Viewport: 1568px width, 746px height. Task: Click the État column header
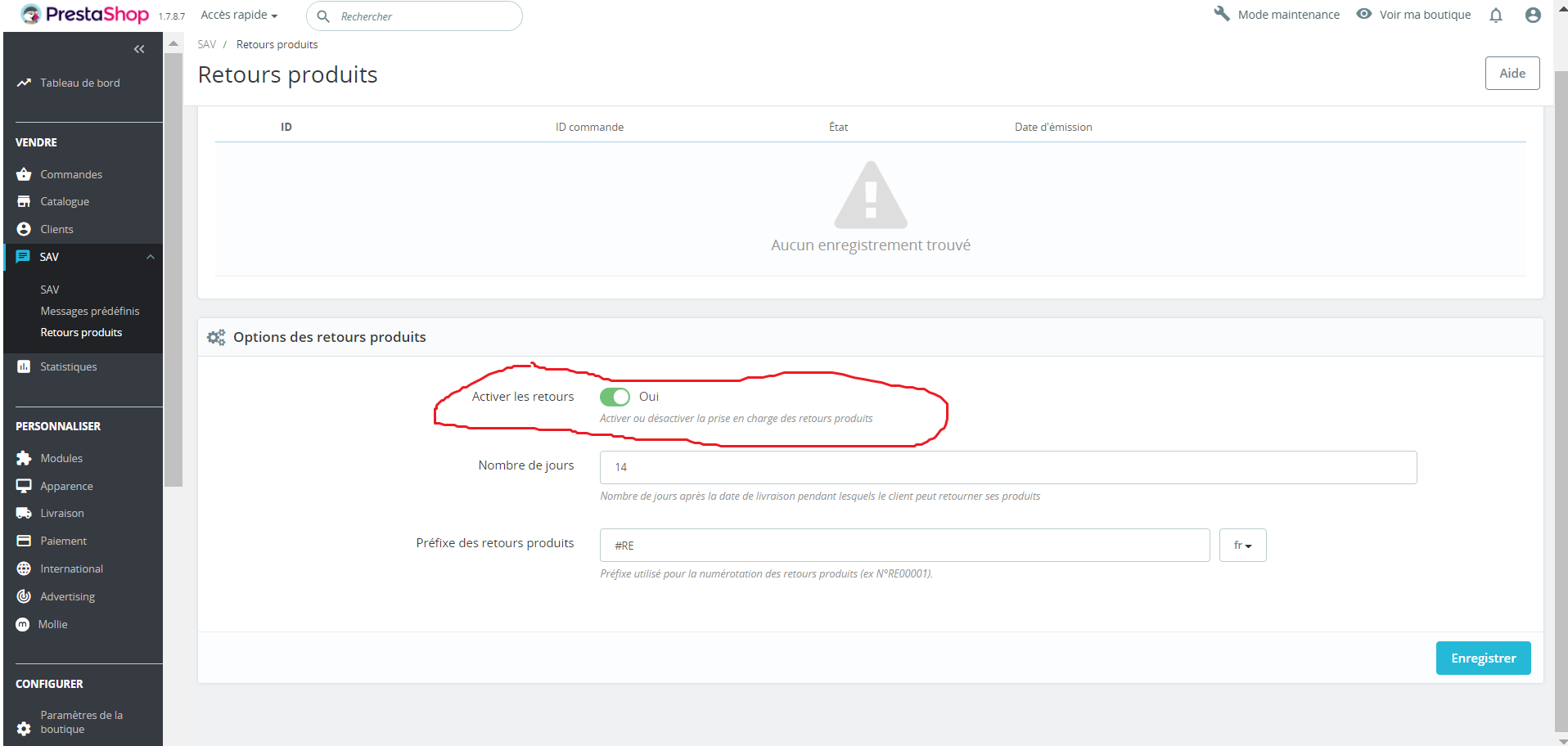(838, 127)
